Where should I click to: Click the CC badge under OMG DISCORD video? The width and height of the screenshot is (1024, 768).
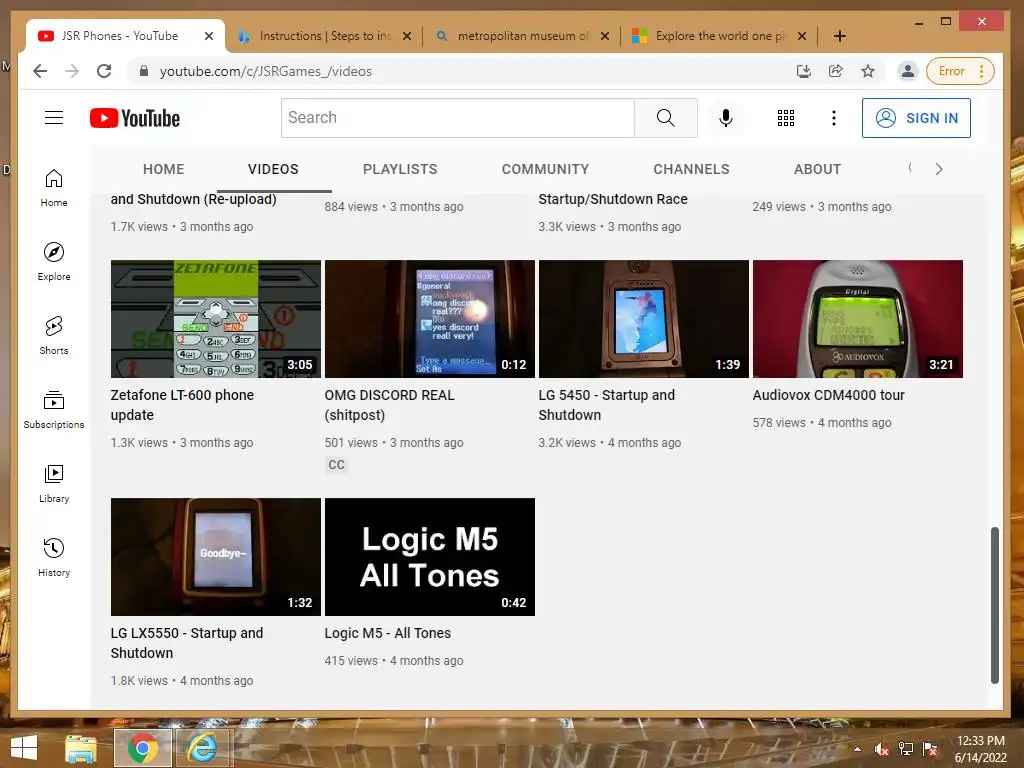click(x=336, y=464)
